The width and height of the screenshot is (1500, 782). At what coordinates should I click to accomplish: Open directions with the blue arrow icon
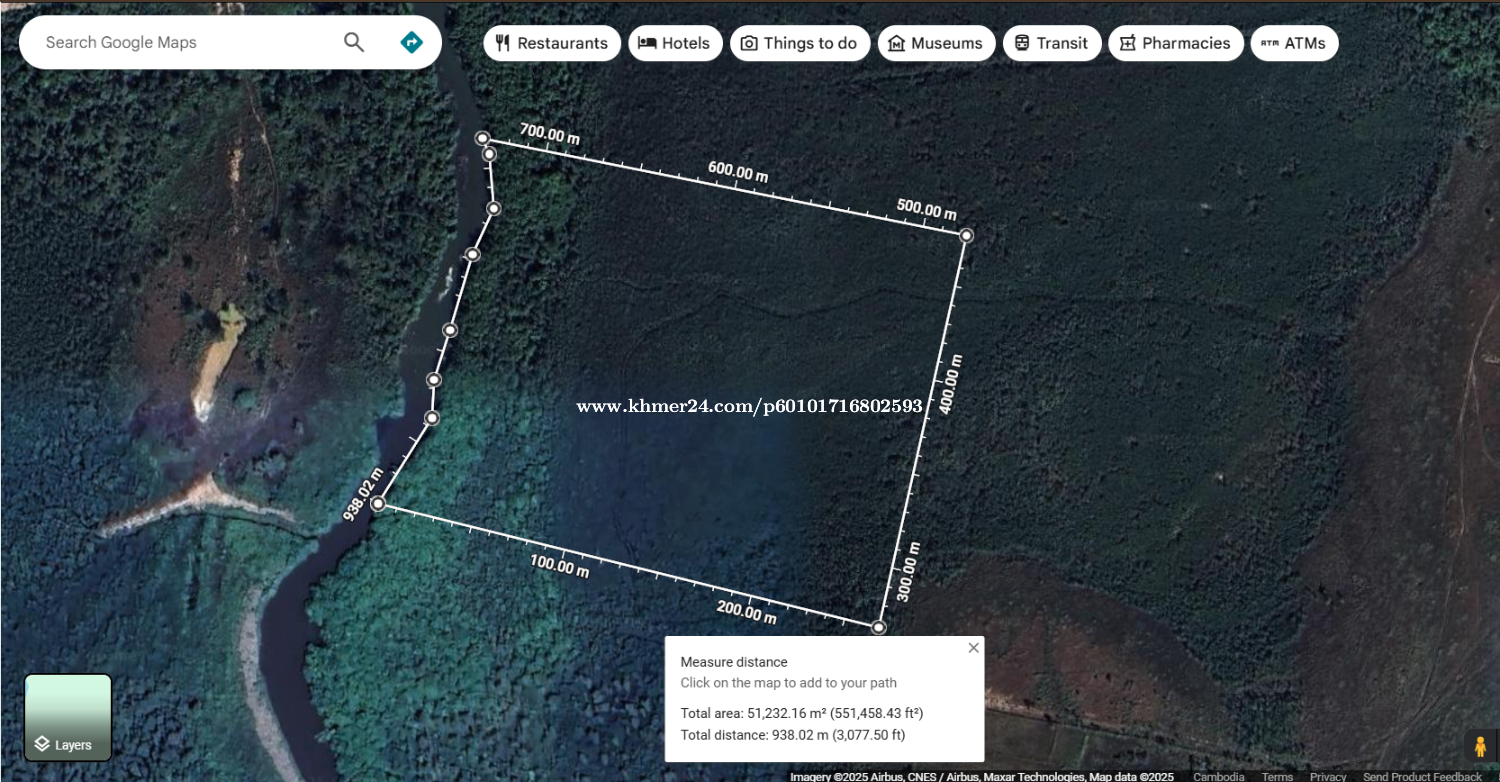click(411, 42)
